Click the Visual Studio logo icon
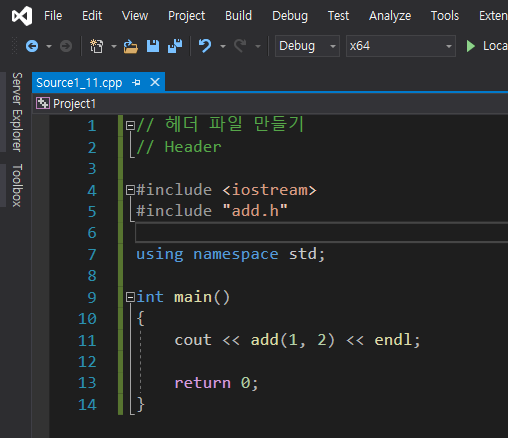 pyautogui.click(x=22, y=16)
